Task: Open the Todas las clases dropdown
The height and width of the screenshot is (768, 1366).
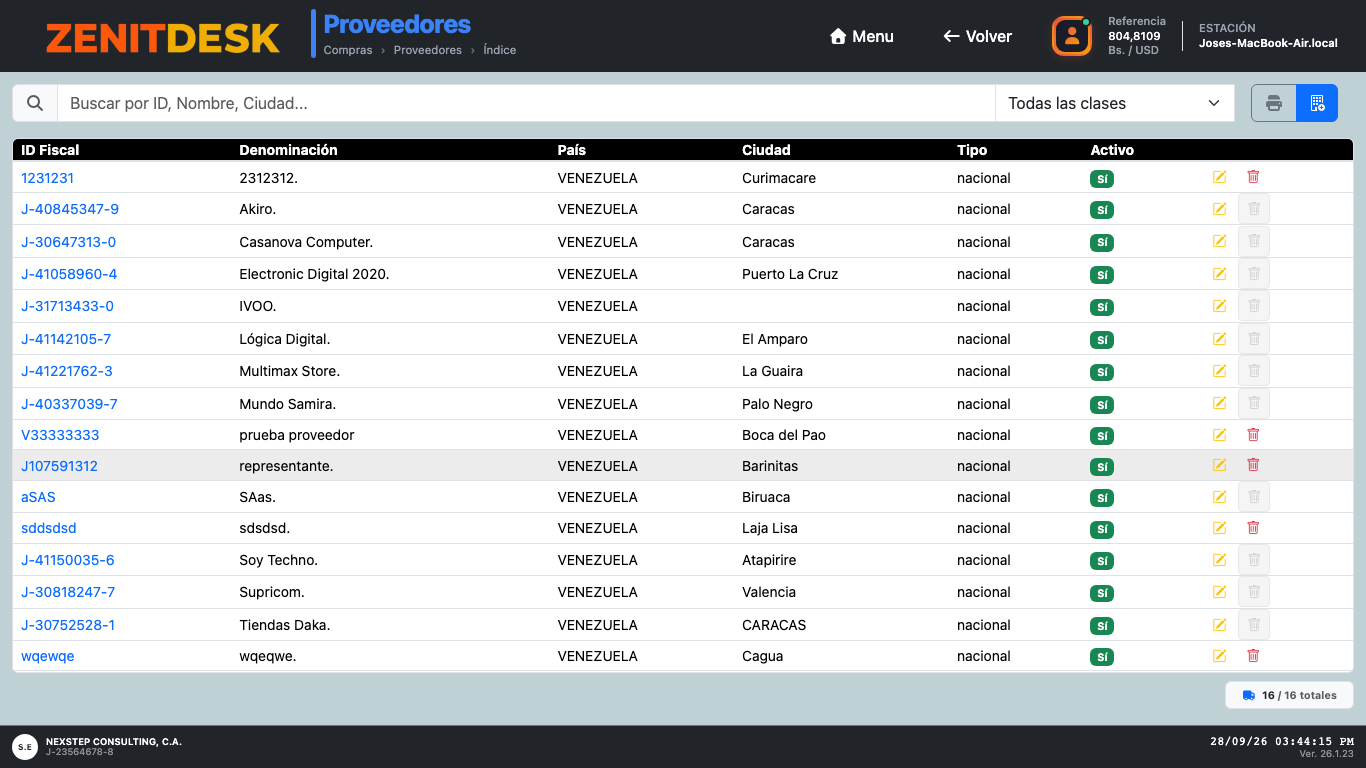Action: 1115,103
